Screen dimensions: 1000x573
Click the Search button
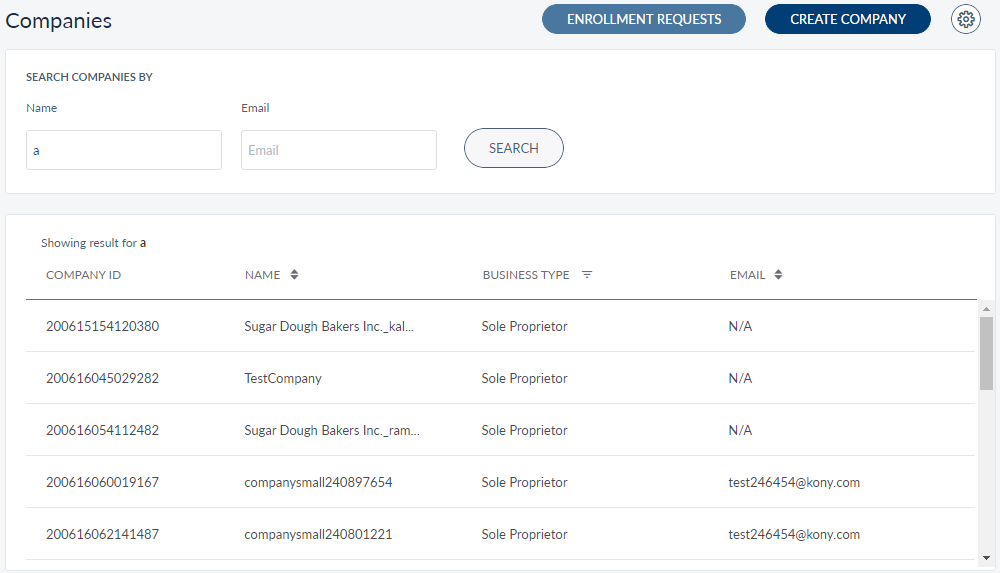(x=513, y=148)
